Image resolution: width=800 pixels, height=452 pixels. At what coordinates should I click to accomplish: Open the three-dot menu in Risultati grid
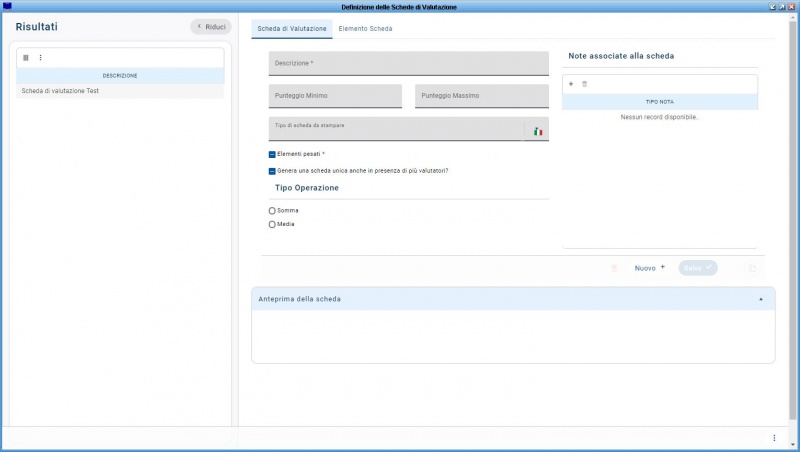click(40, 57)
